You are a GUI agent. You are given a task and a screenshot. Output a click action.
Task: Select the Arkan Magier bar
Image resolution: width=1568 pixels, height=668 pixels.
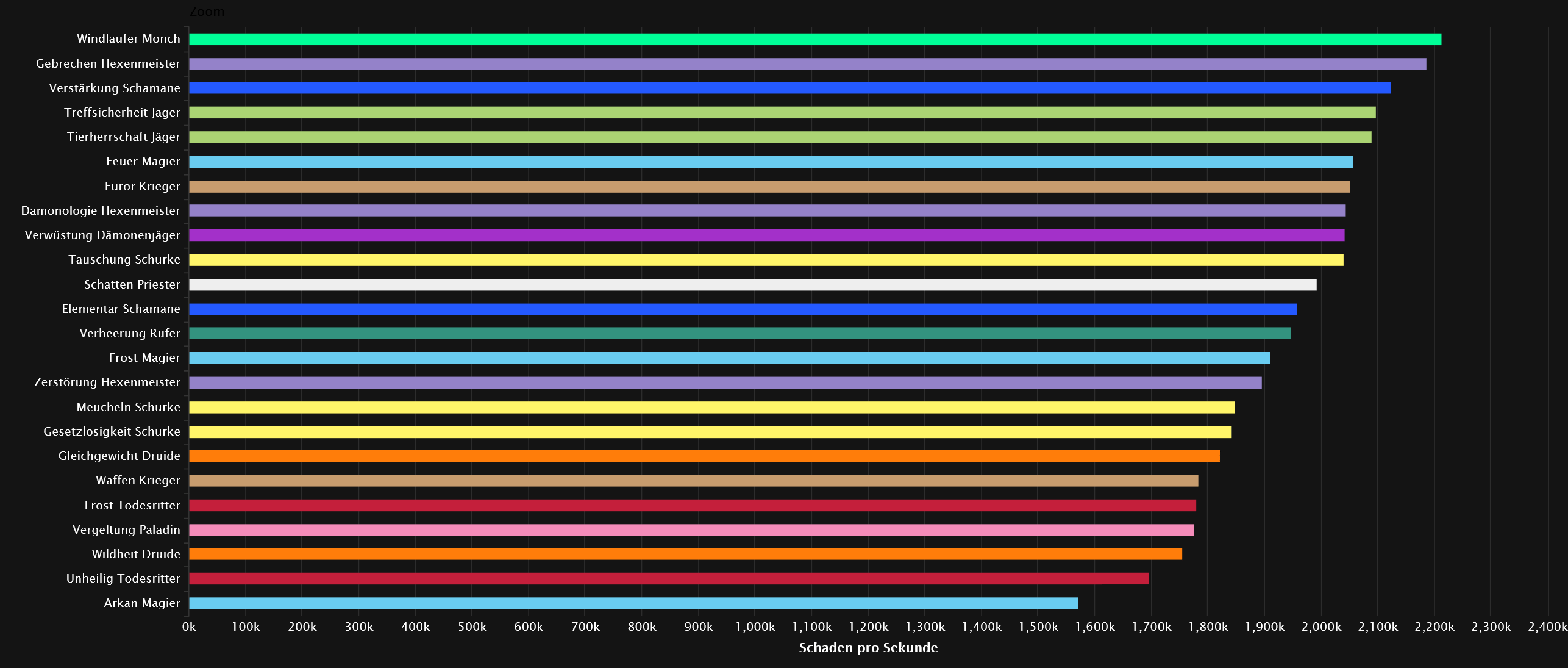click(x=633, y=603)
